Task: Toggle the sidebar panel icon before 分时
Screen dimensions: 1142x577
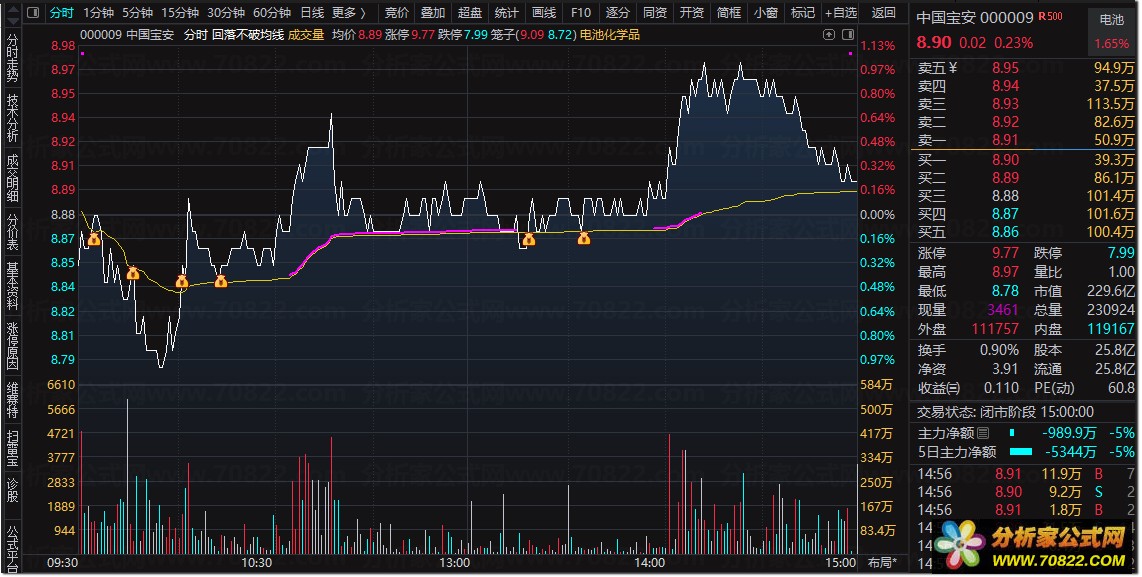Action: coord(32,12)
